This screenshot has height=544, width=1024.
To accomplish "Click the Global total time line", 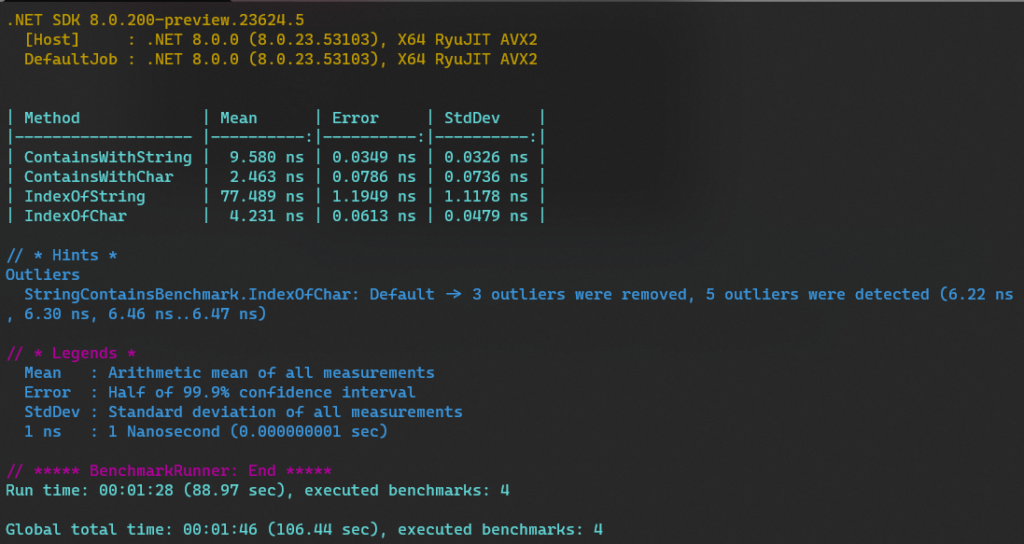I will click(x=304, y=529).
